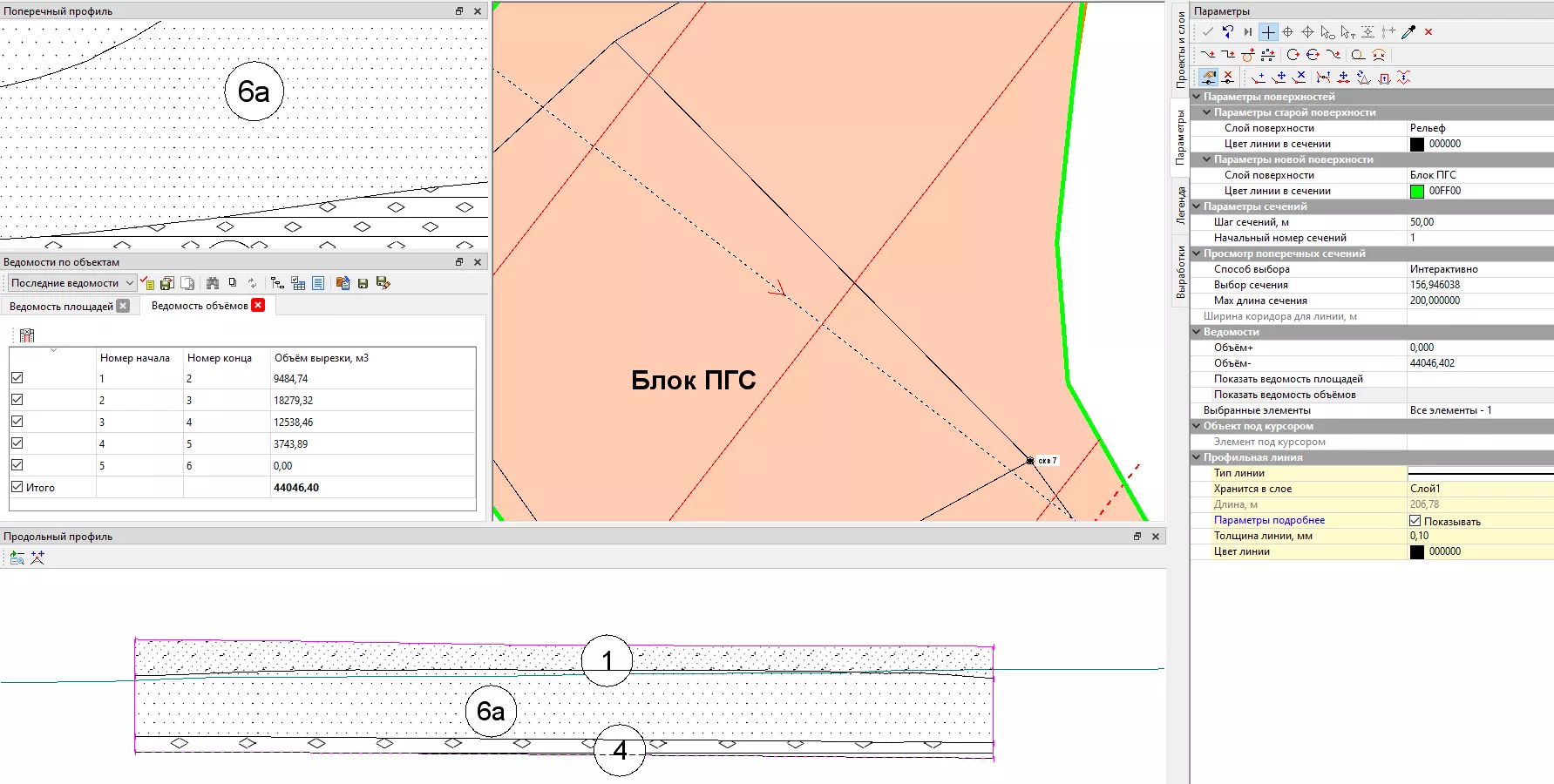The image size is (1554, 784).
Task: Collapse the Профильная линия section
Action: tap(1198, 457)
